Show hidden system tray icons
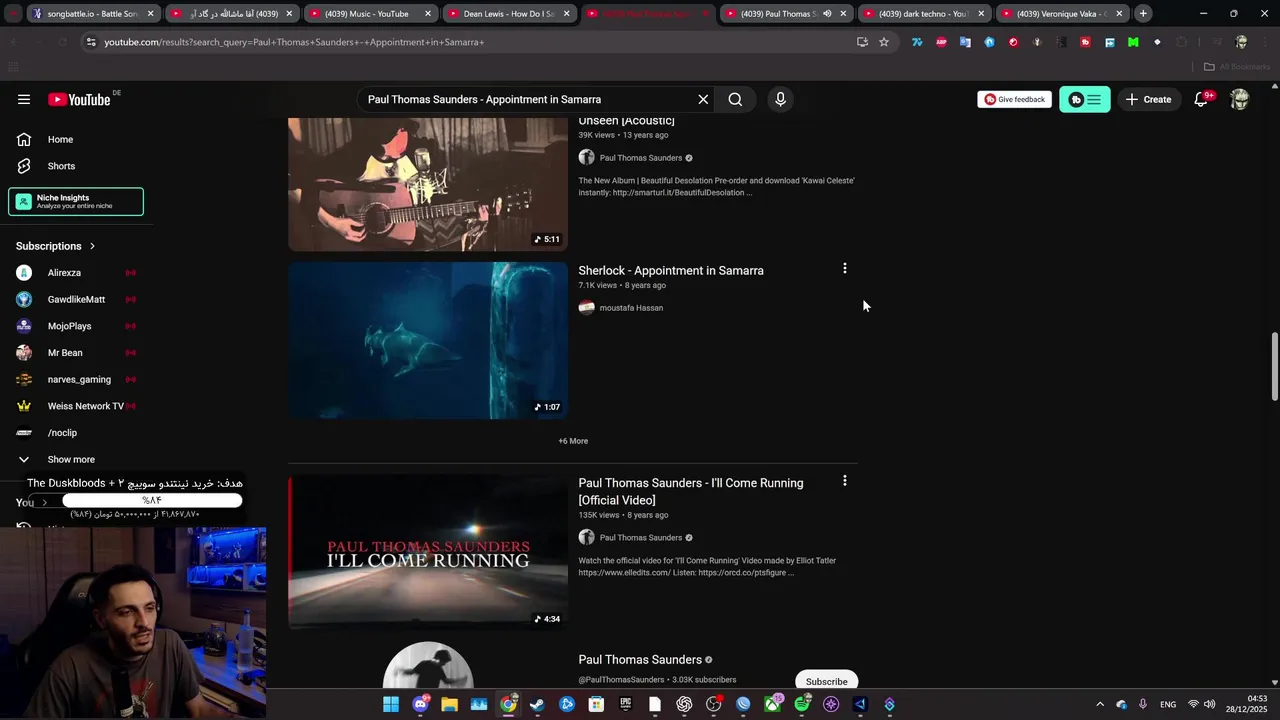The width and height of the screenshot is (1280, 720). click(x=1100, y=704)
